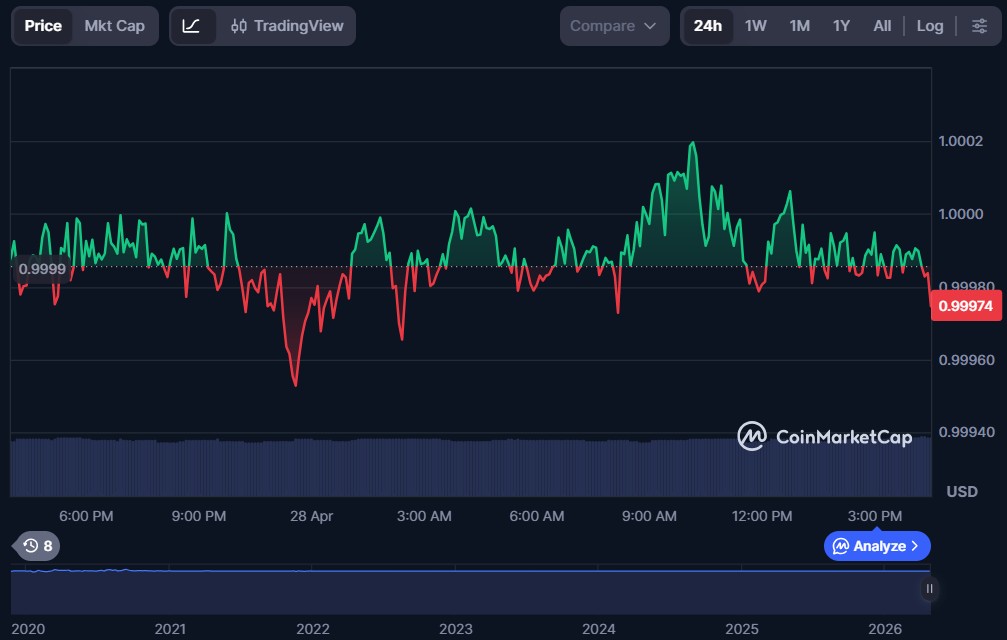Switch to TradingView candlestick chart
Viewport: 1007px width, 640px height.
coord(287,26)
